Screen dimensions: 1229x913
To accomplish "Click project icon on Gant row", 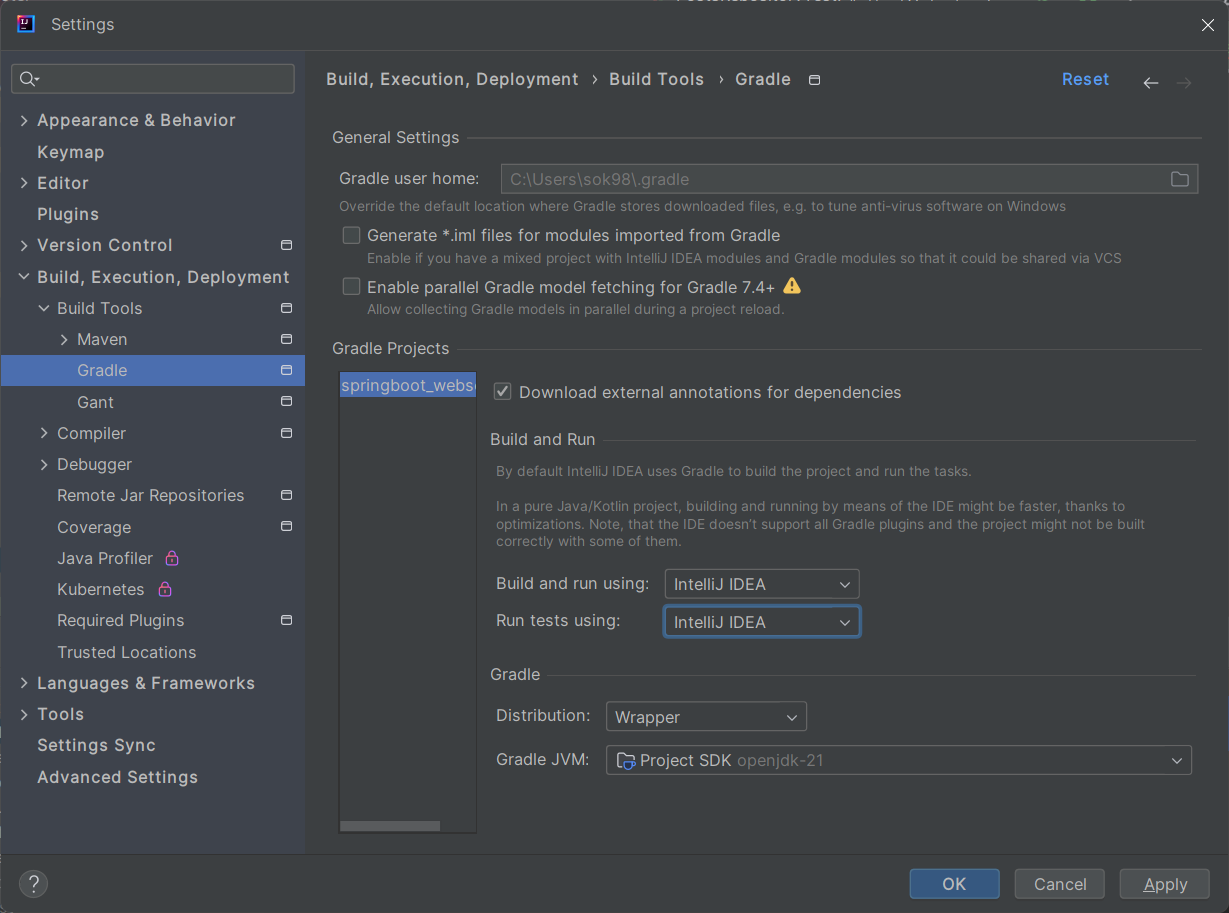I will point(286,402).
